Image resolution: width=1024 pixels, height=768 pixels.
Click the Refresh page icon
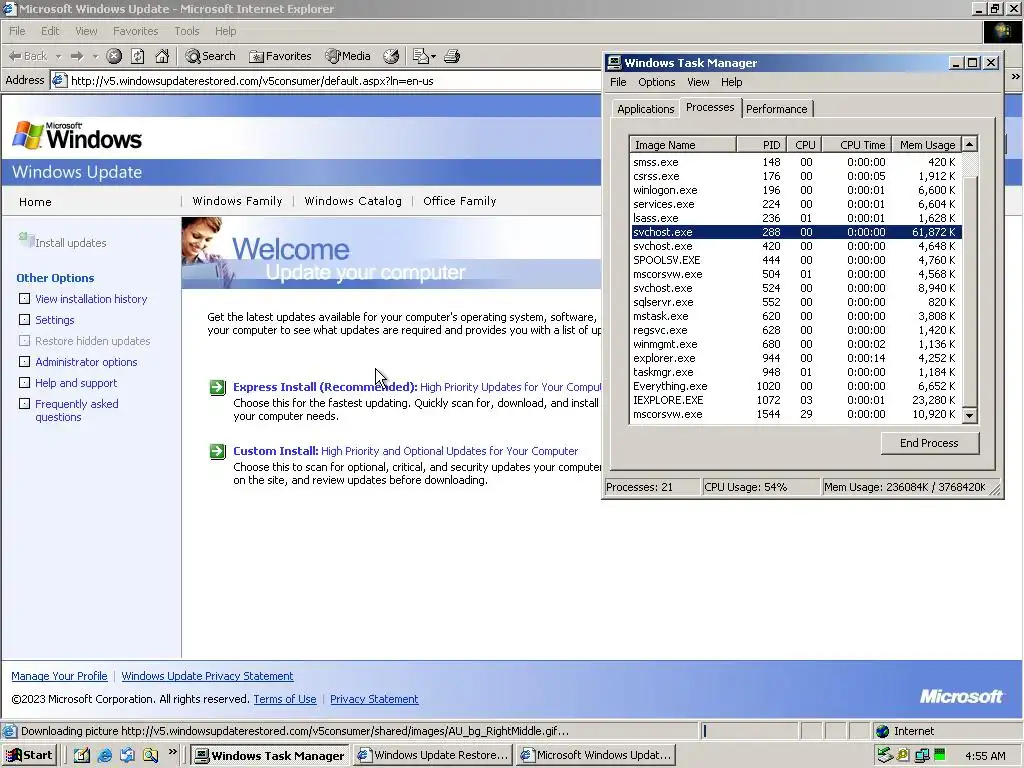click(138, 56)
